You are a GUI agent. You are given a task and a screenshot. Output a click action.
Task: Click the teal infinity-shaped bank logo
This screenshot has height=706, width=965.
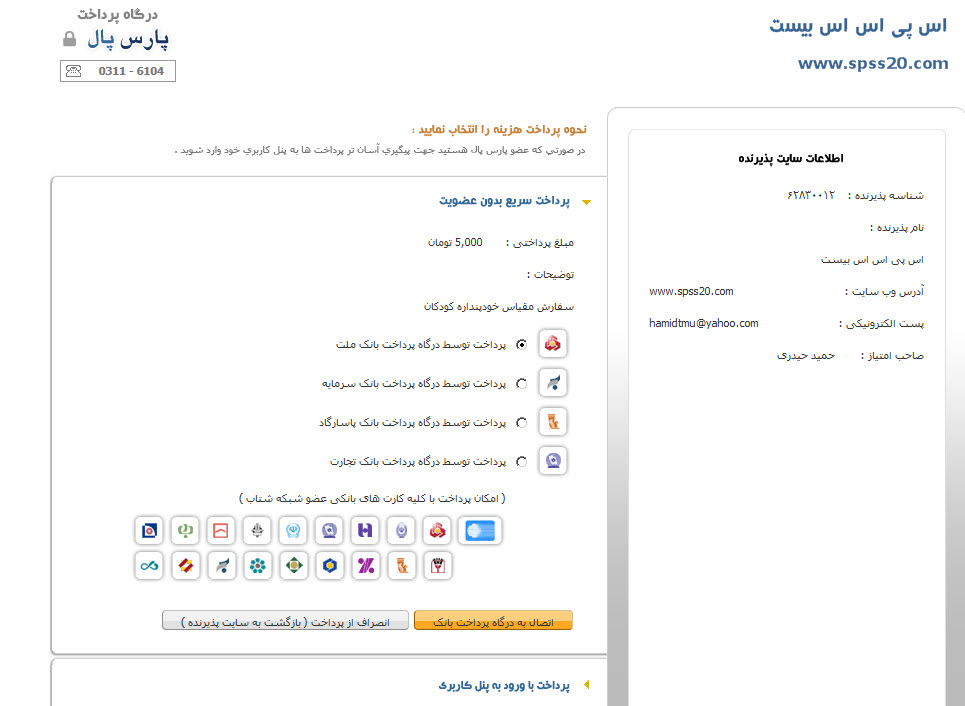tap(149, 566)
